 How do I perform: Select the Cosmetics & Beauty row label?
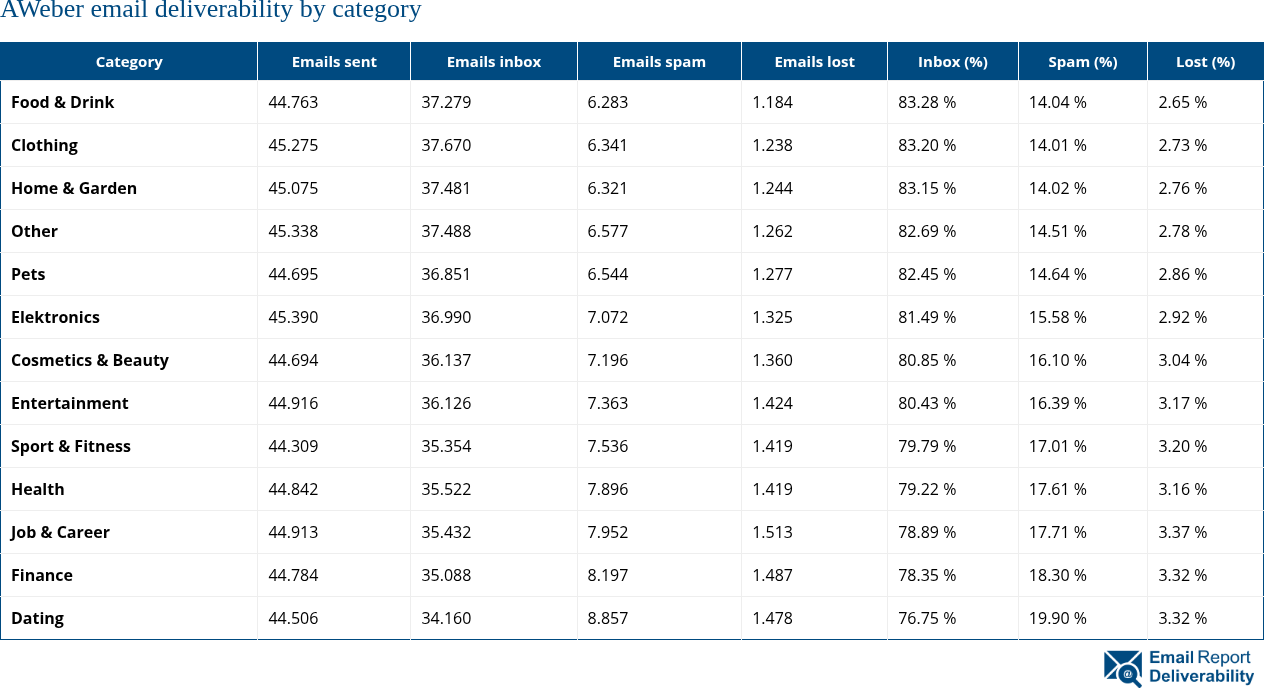(90, 360)
